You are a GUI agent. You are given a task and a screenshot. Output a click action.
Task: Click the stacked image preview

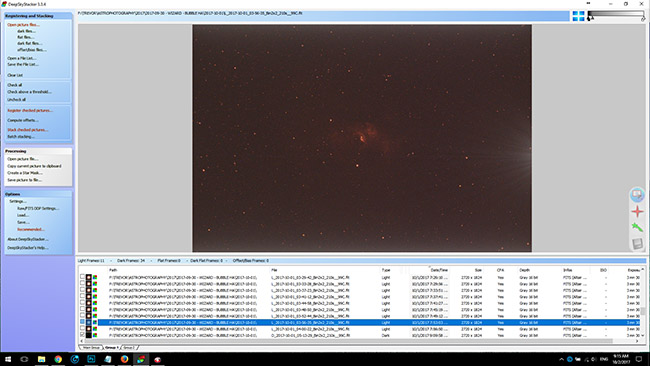point(361,138)
